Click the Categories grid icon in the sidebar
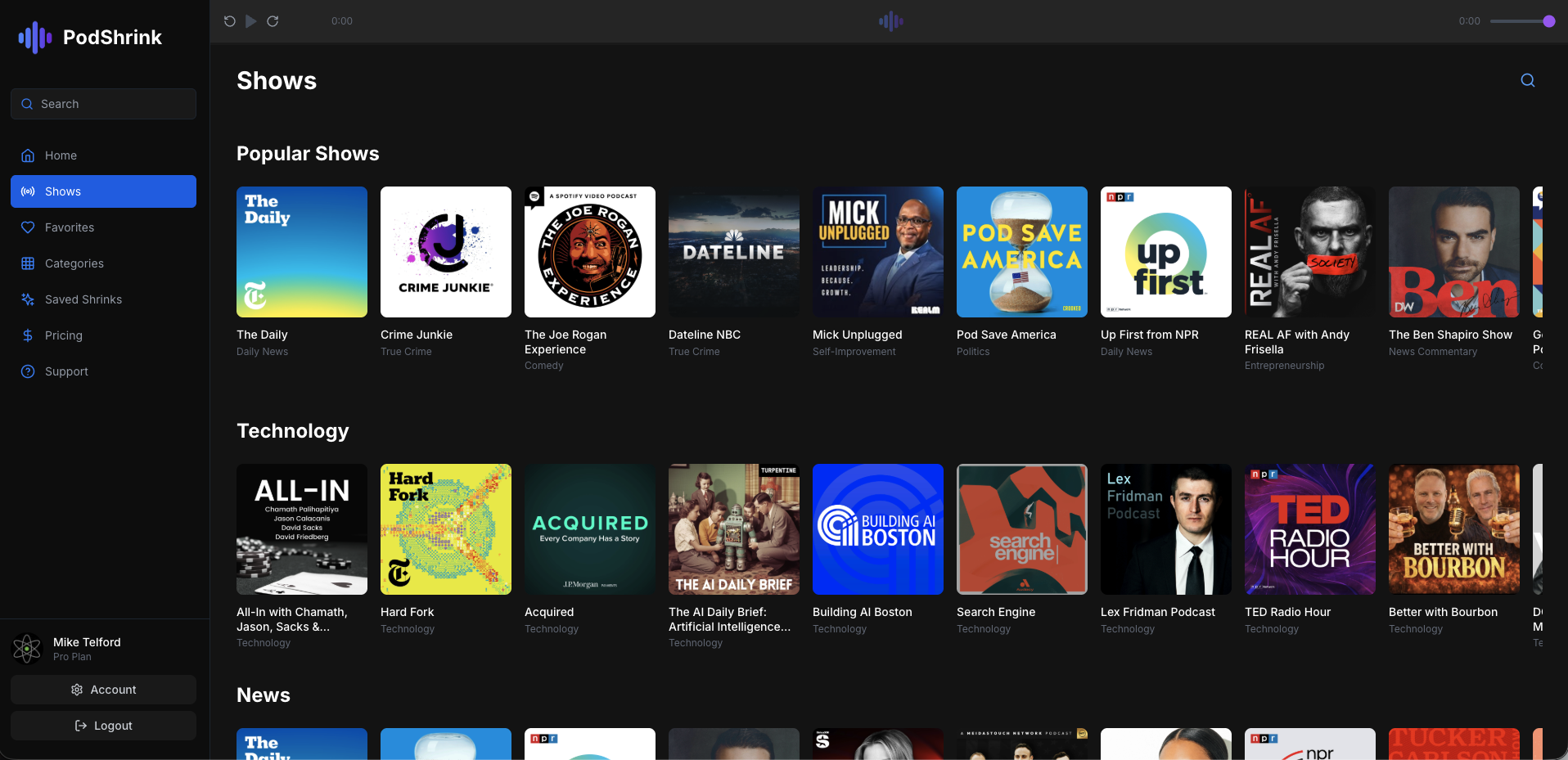This screenshot has height=760, width=1568. click(x=27, y=263)
